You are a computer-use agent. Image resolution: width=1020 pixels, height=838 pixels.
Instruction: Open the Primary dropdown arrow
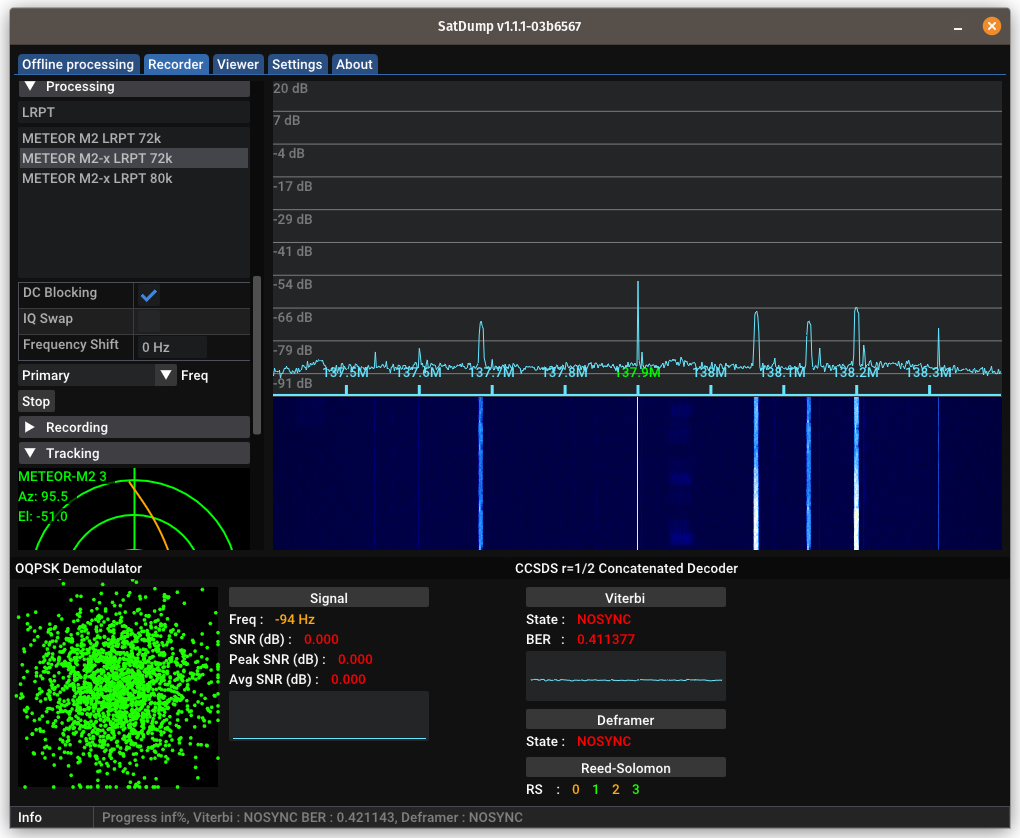[165, 375]
